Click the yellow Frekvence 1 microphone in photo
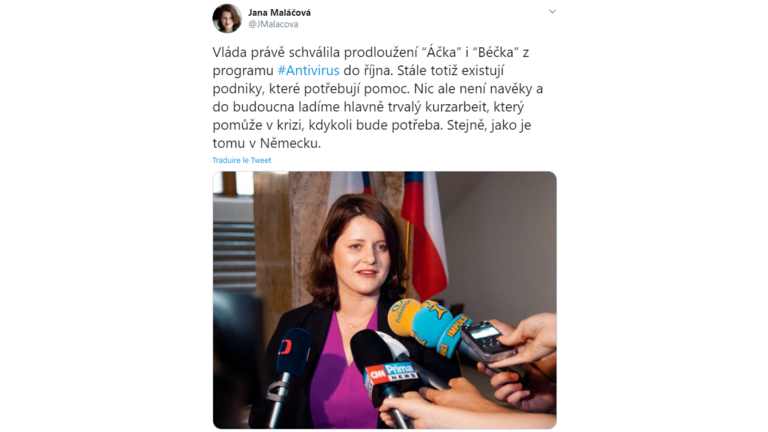The width and height of the screenshot is (768, 432). click(x=403, y=317)
